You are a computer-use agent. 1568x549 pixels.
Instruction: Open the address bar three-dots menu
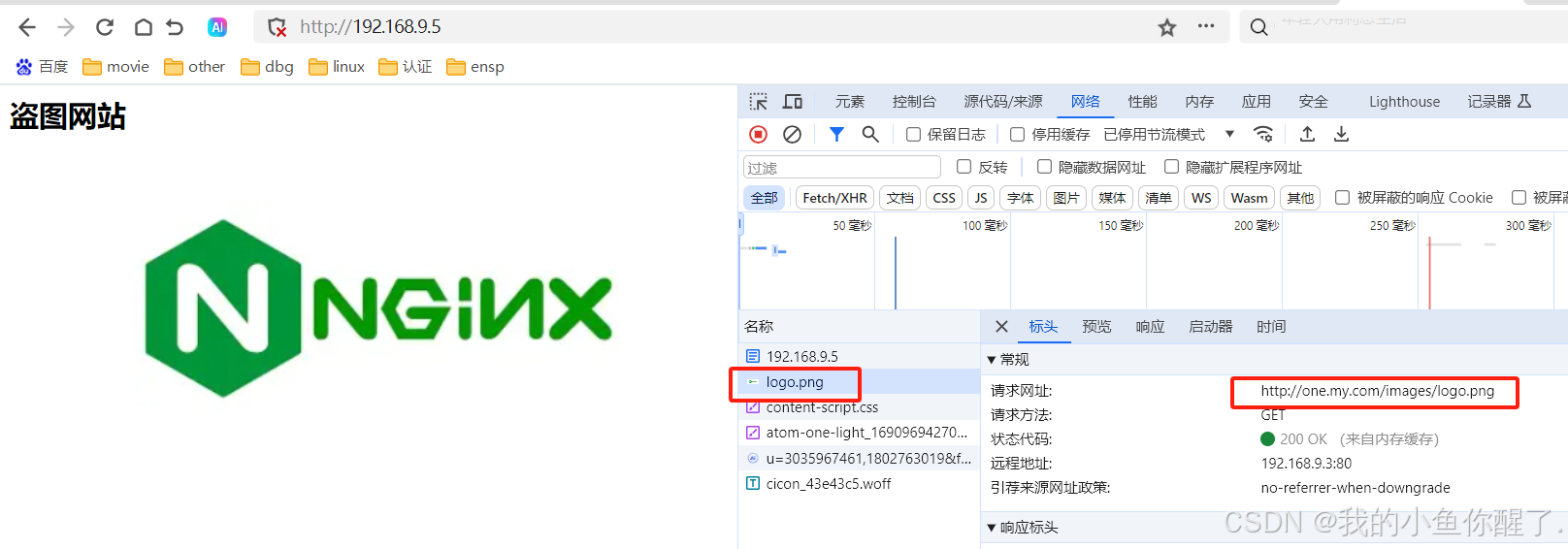[1206, 26]
